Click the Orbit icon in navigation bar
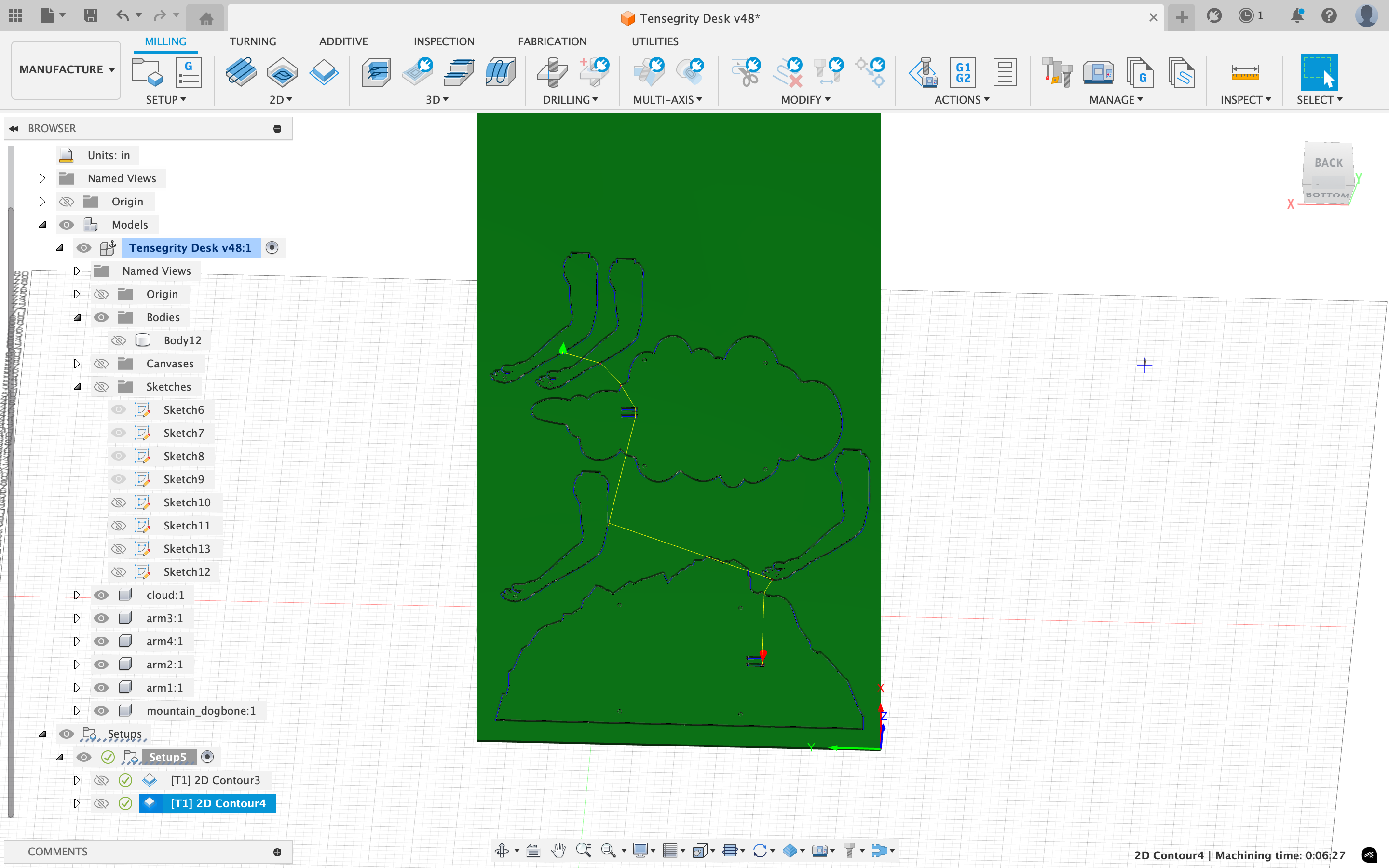 pyautogui.click(x=502, y=850)
